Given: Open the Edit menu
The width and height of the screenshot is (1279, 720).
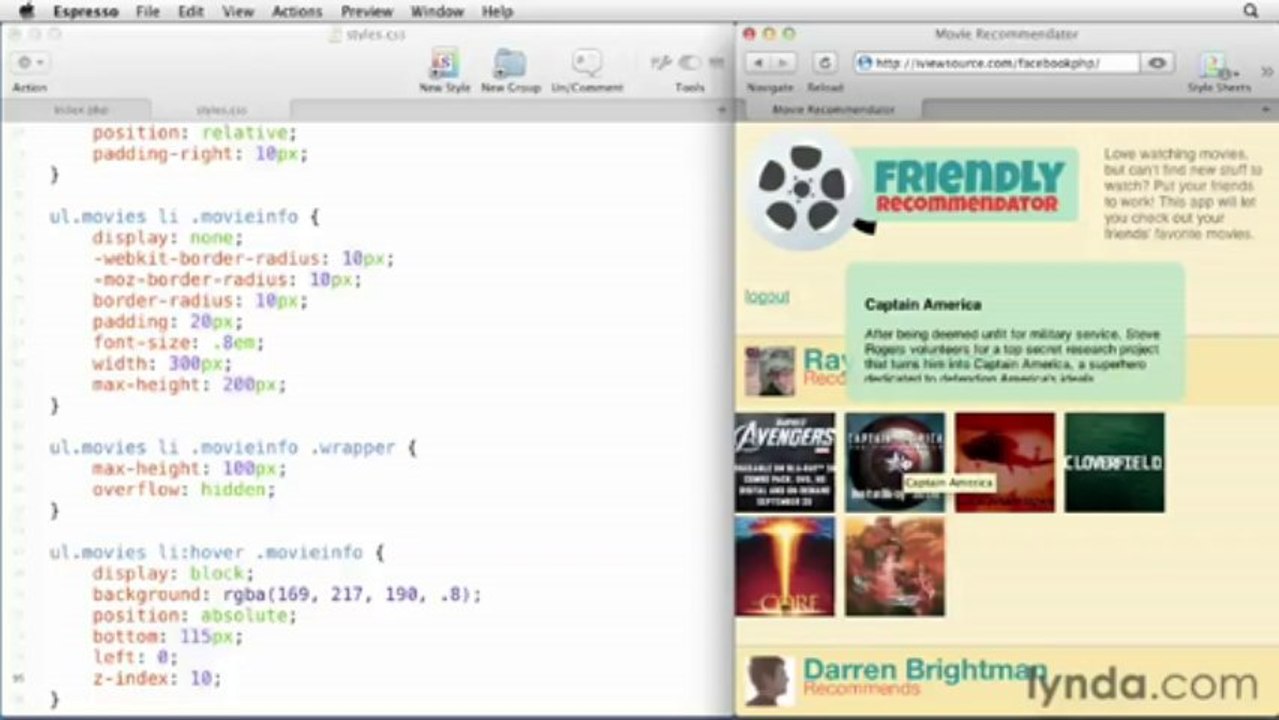Looking at the screenshot, I should 191,11.
